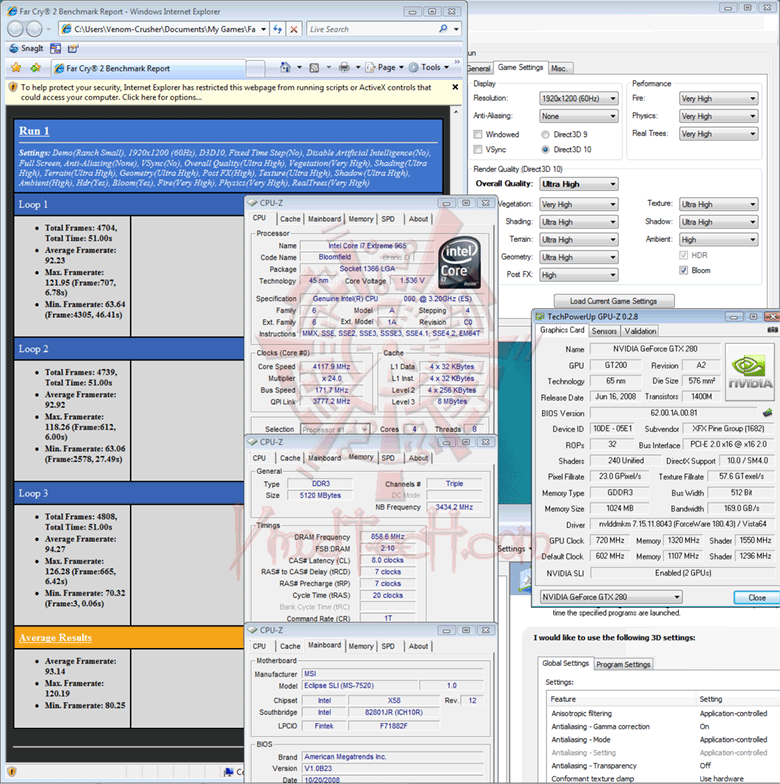780x784 pixels.
Task: Open the GPU-Z graphics card selector dropdown
Action: 611,597
